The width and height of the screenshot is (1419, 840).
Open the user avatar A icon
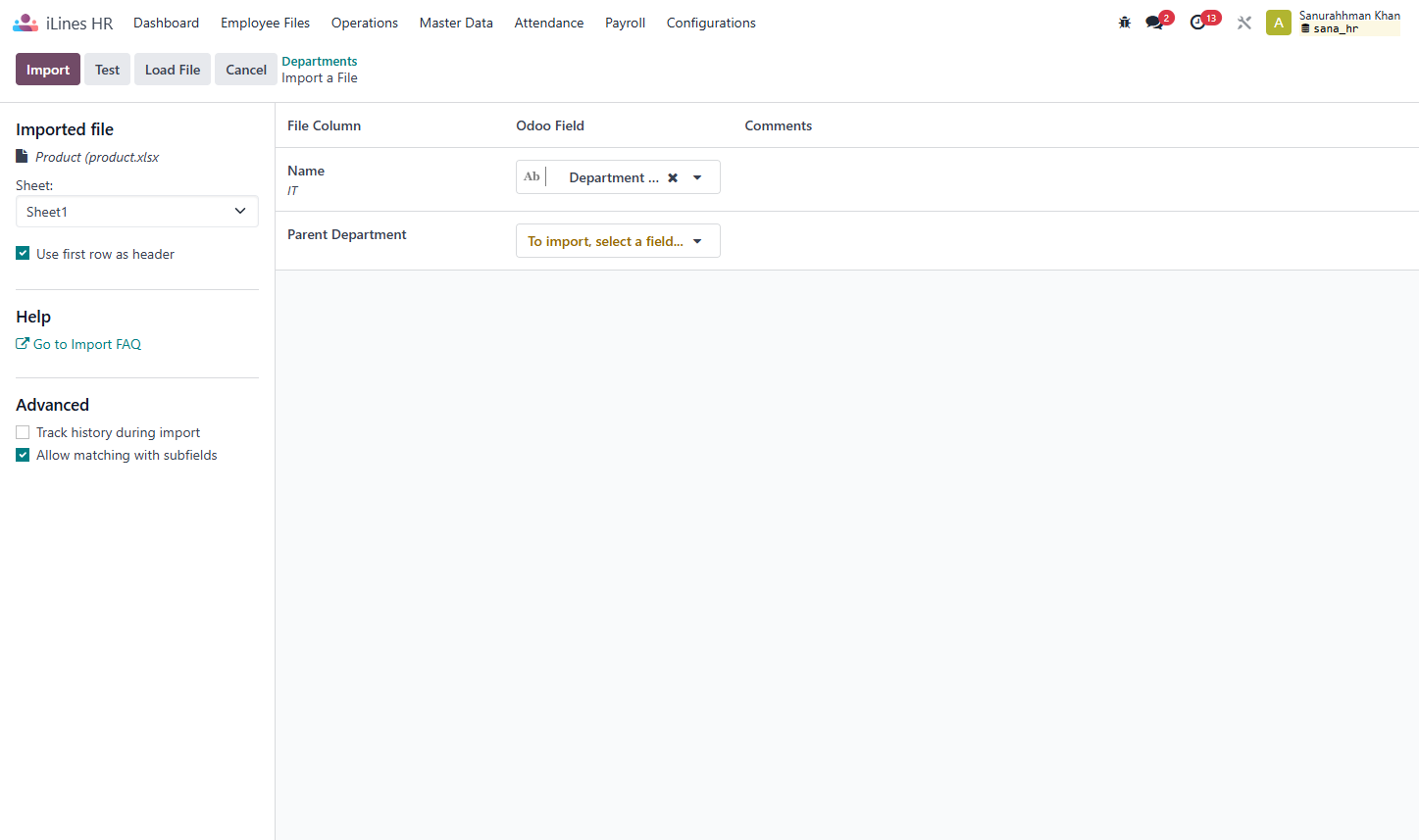tap(1279, 23)
